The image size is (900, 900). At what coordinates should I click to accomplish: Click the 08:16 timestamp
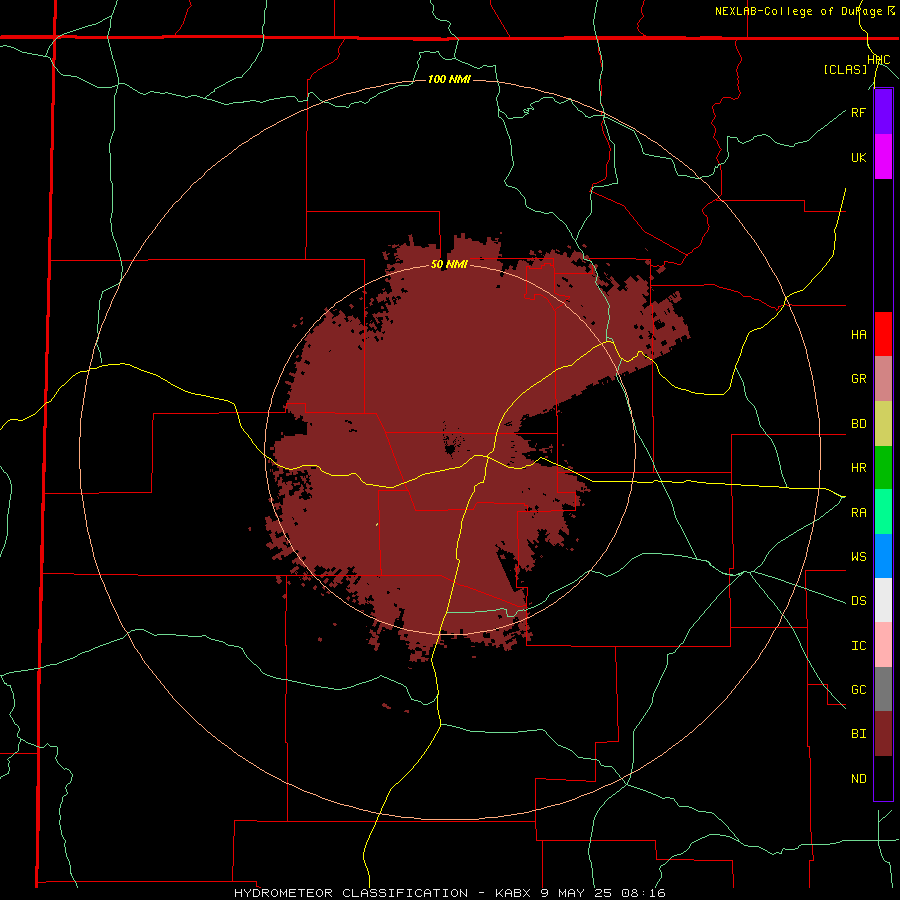click(643, 893)
